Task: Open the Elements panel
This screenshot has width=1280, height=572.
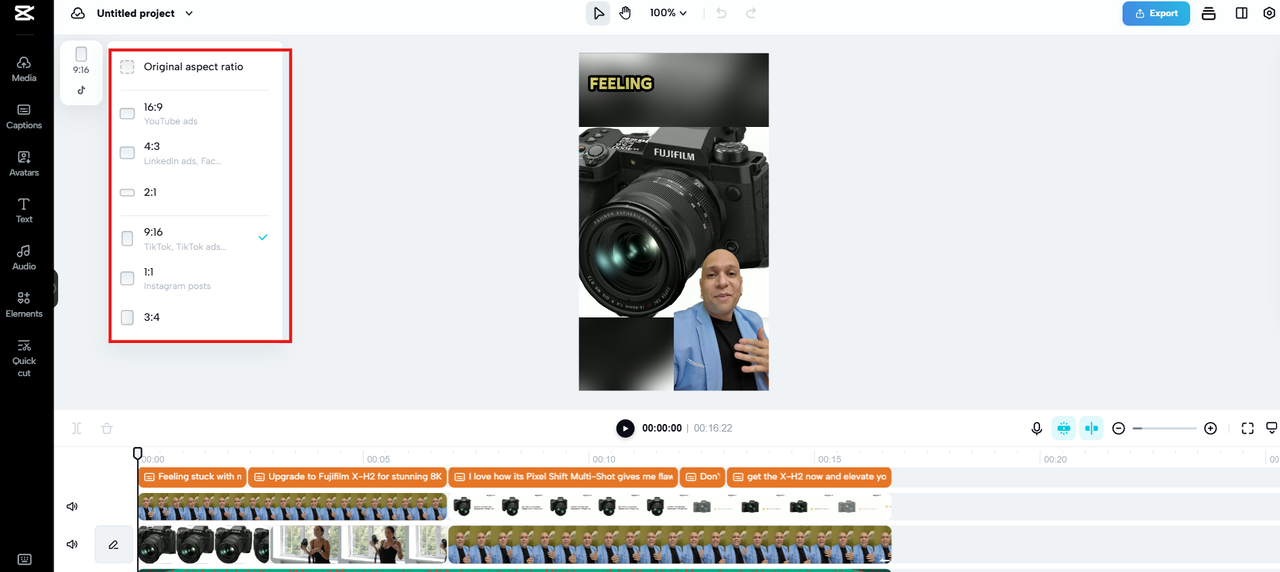Action: tap(24, 305)
